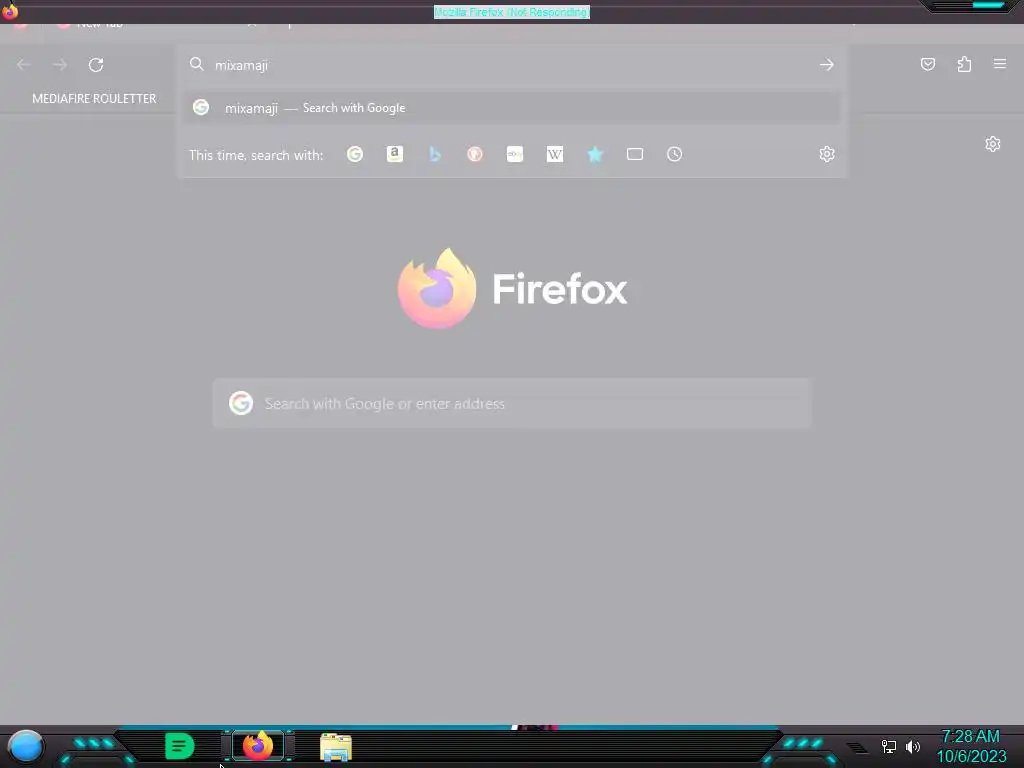Switch to Firefox on the taskbar
Viewport: 1024px width, 768px height.
(258, 746)
